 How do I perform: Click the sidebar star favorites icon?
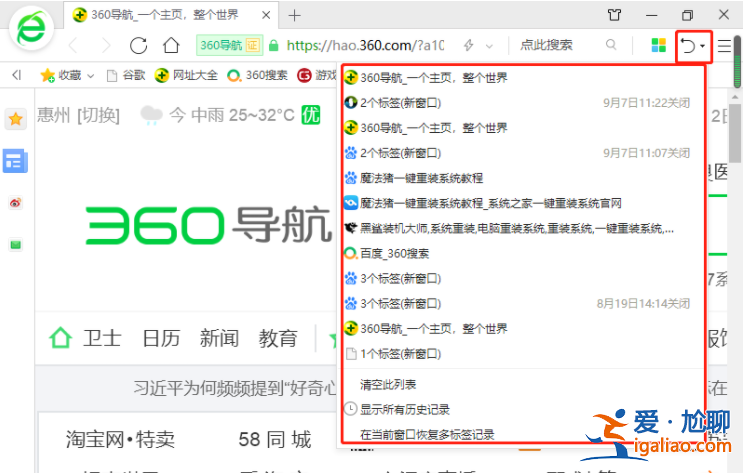pyautogui.click(x=16, y=119)
